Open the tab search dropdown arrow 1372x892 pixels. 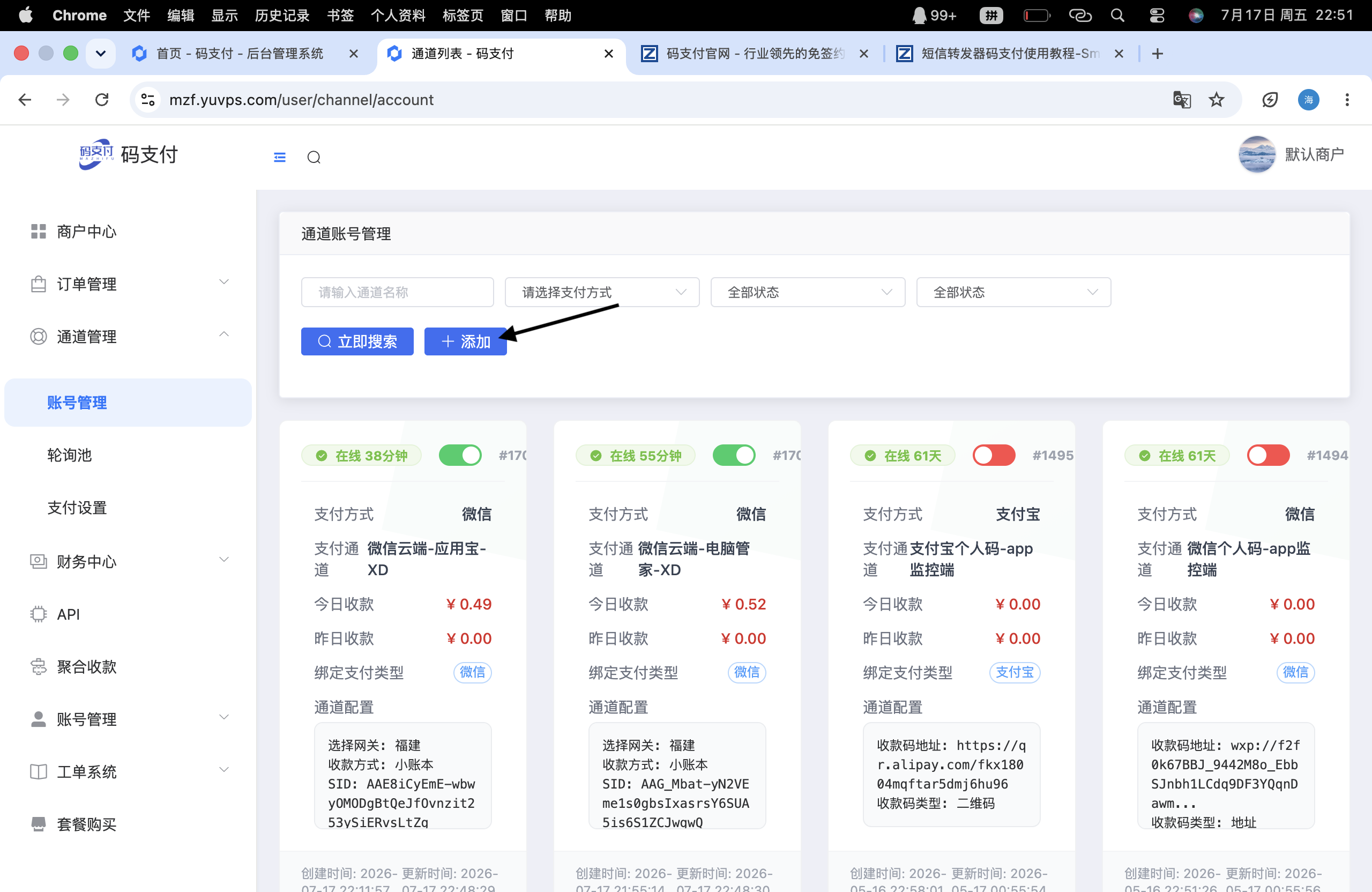pyautogui.click(x=101, y=54)
